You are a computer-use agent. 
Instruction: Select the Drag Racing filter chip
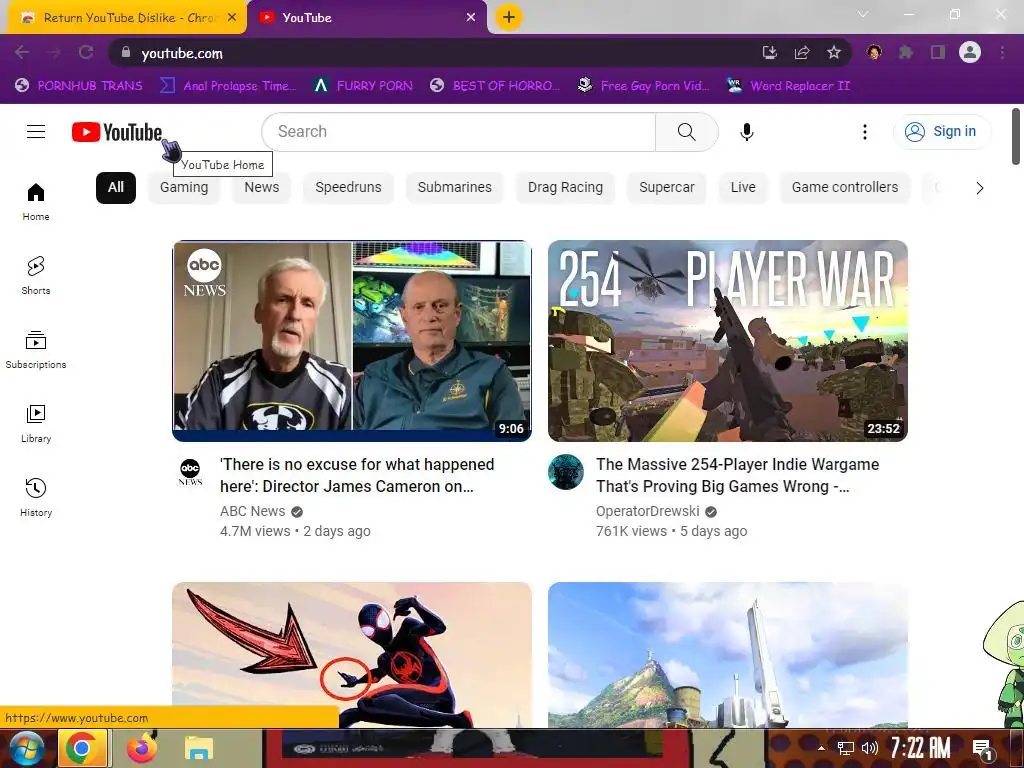(x=565, y=187)
